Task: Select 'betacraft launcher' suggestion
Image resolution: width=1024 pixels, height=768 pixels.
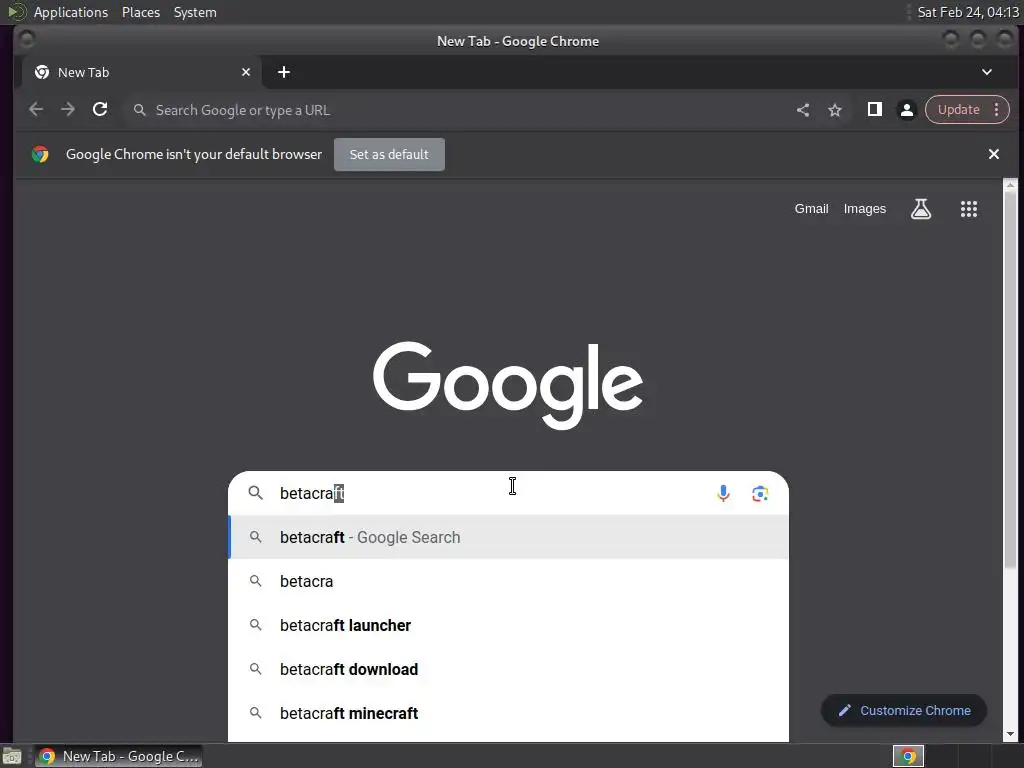Action: pos(509,626)
